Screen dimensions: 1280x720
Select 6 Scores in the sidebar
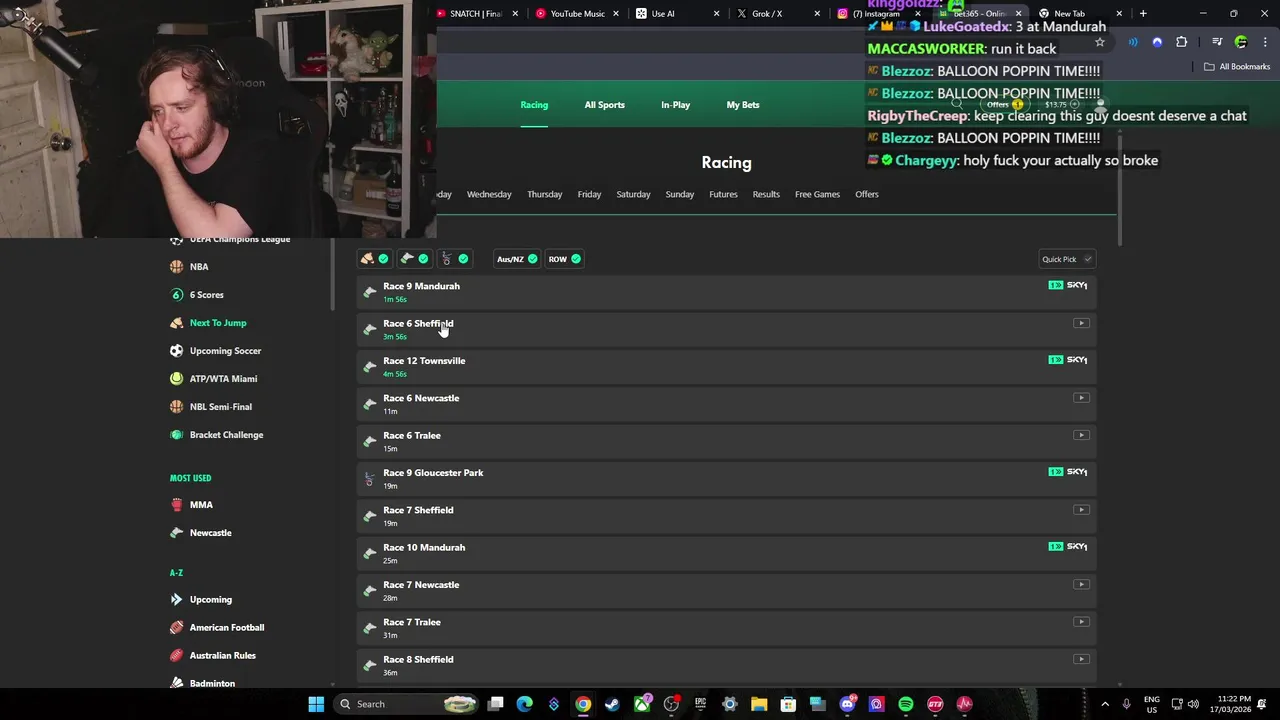207,295
